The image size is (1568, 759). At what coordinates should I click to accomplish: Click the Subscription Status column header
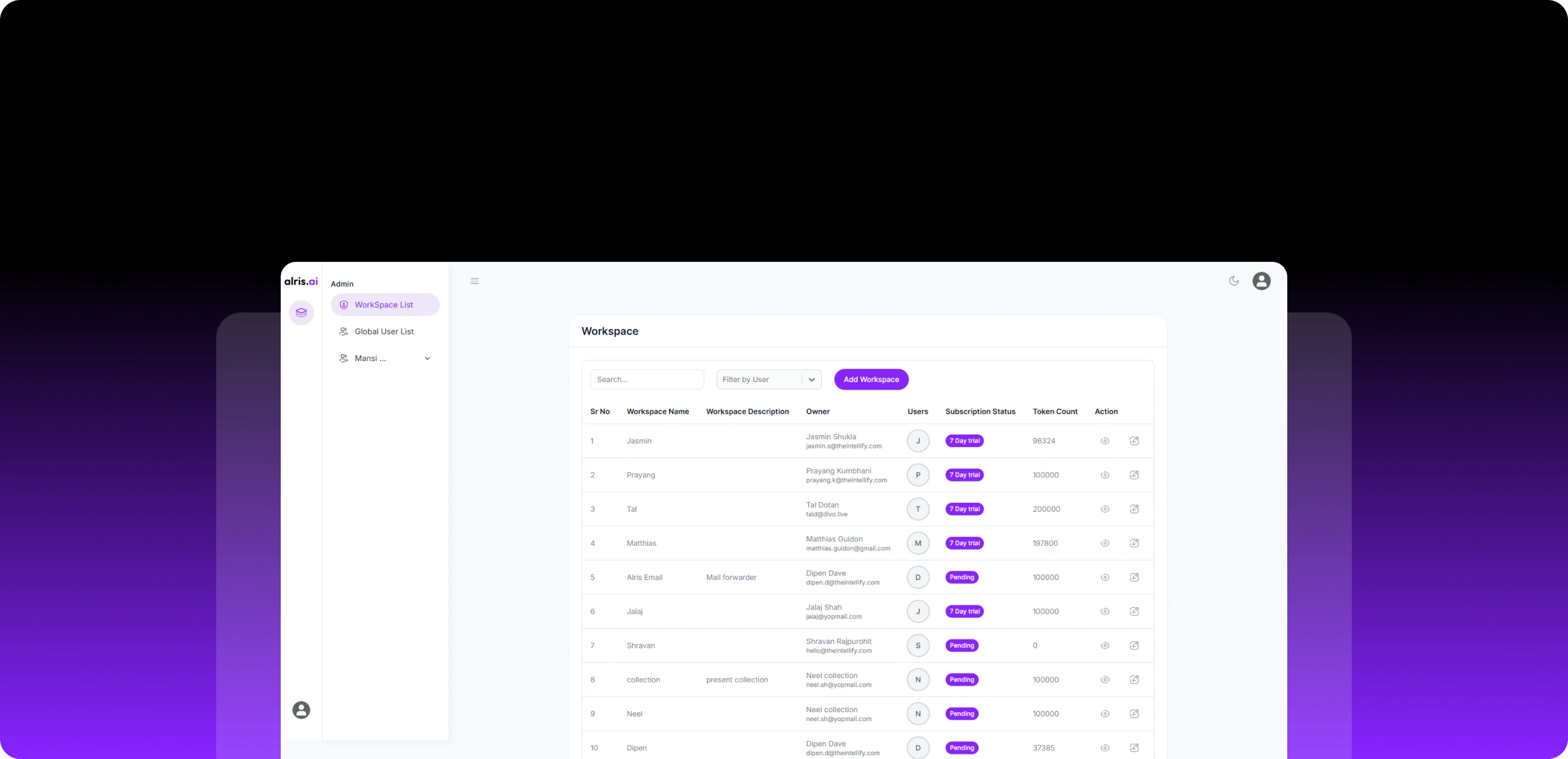pos(980,412)
